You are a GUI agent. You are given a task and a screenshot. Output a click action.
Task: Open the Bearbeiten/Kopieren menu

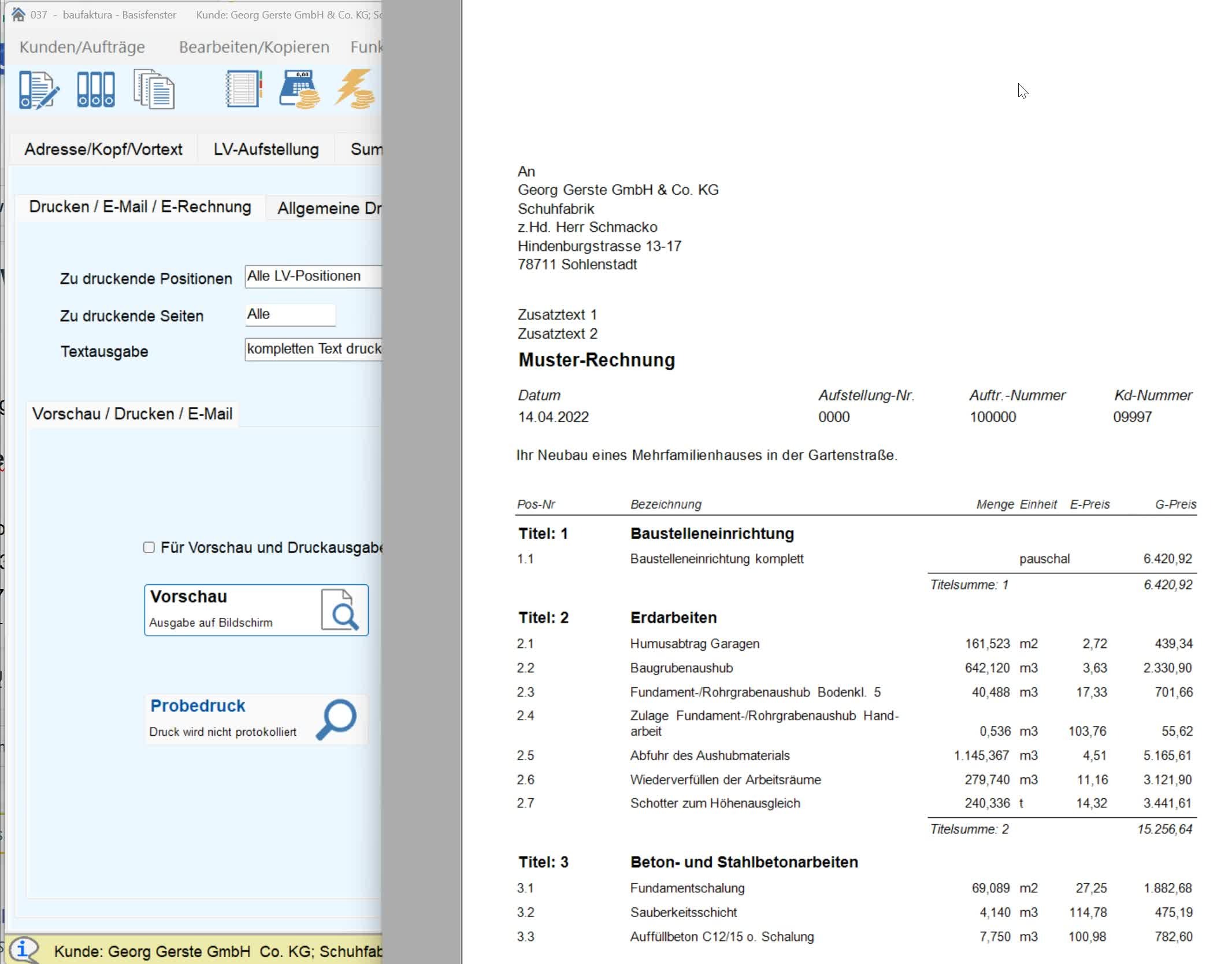[x=254, y=47]
